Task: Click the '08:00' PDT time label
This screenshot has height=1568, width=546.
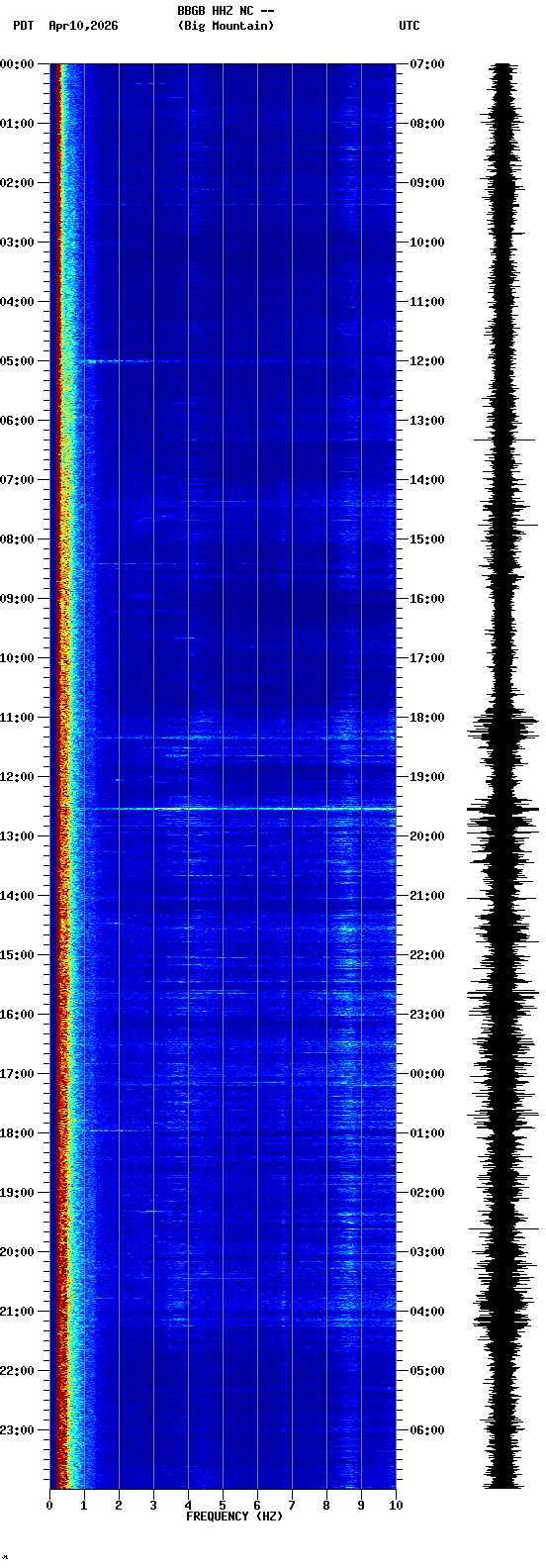Action: [x=18, y=539]
